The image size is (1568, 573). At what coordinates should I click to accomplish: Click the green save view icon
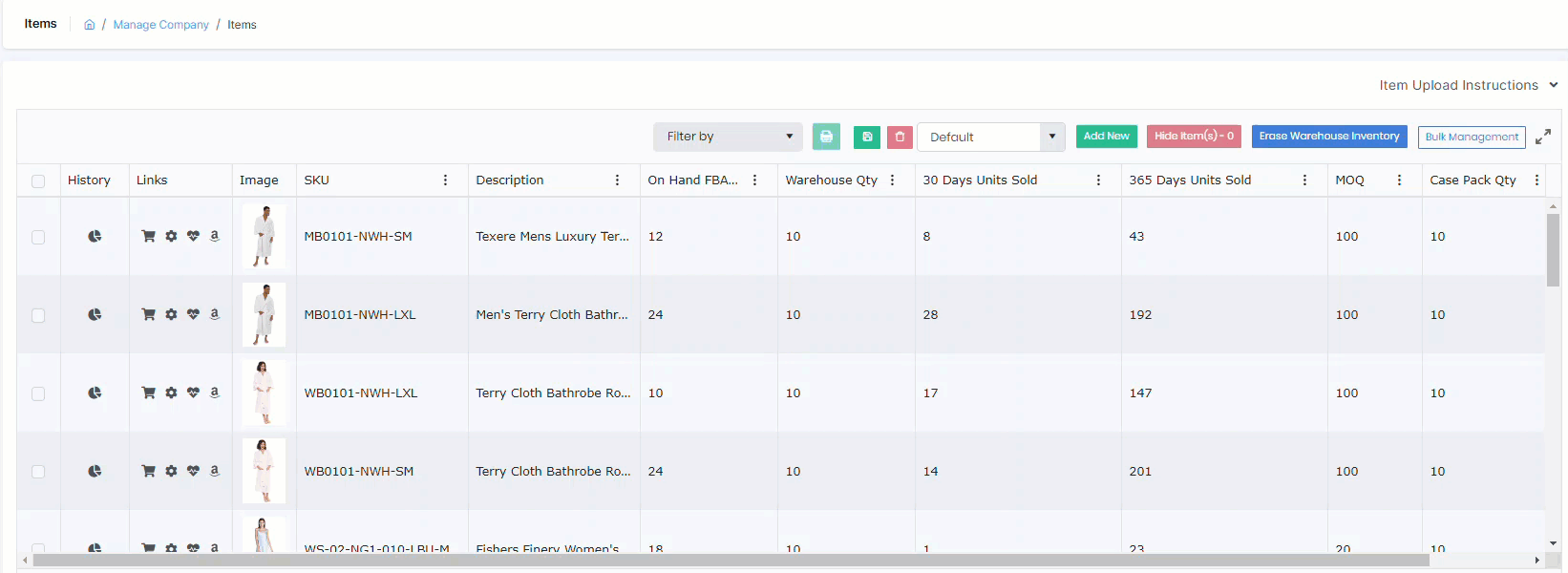pos(867,137)
